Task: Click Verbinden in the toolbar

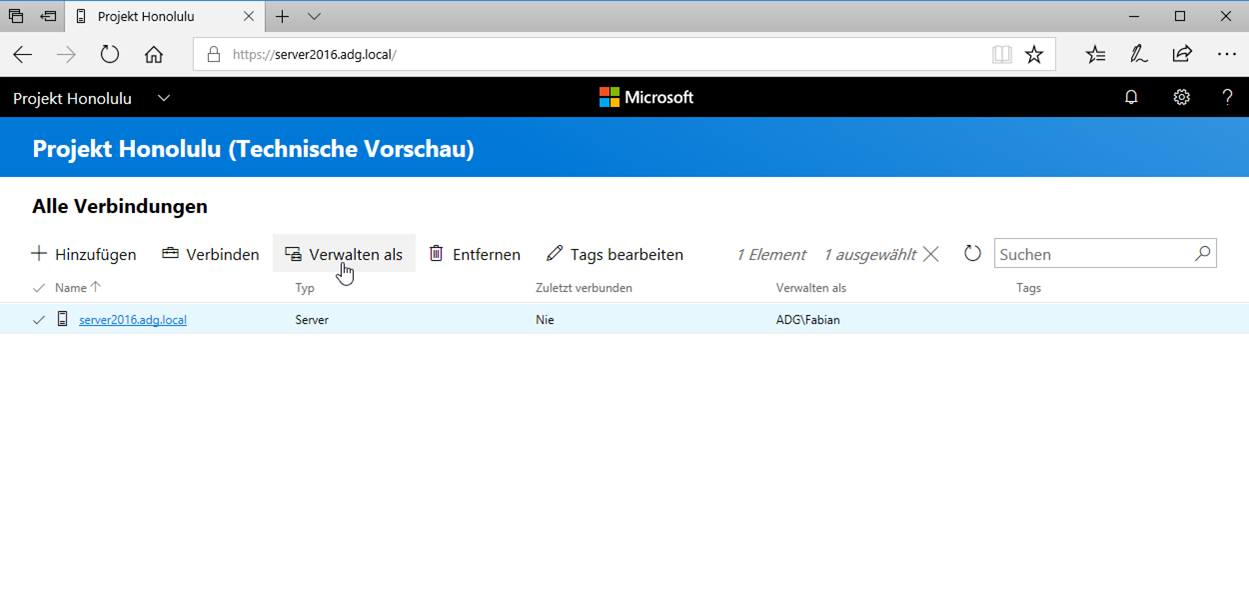Action: (210, 254)
